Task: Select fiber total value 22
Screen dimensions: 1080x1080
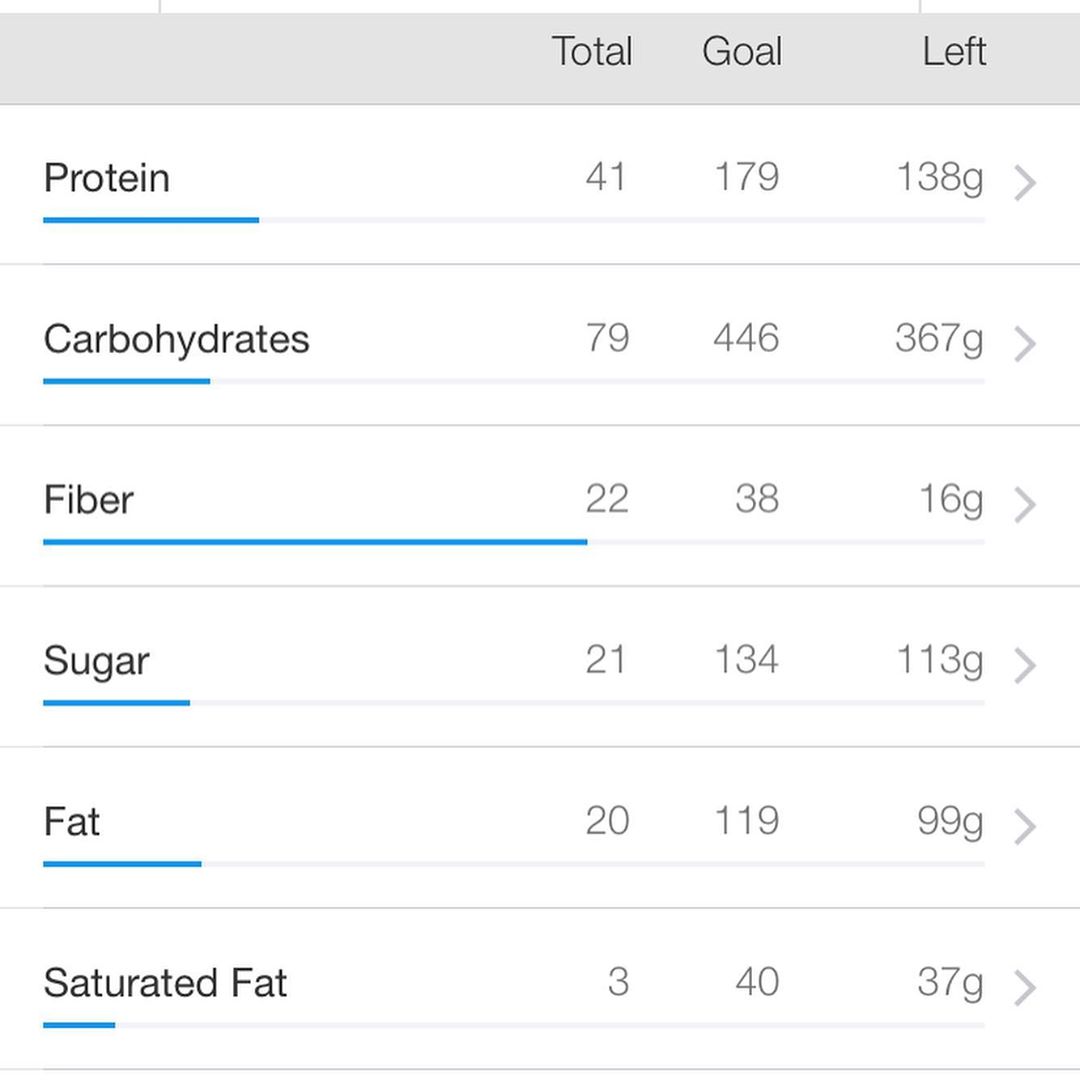Action: [607, 499]
